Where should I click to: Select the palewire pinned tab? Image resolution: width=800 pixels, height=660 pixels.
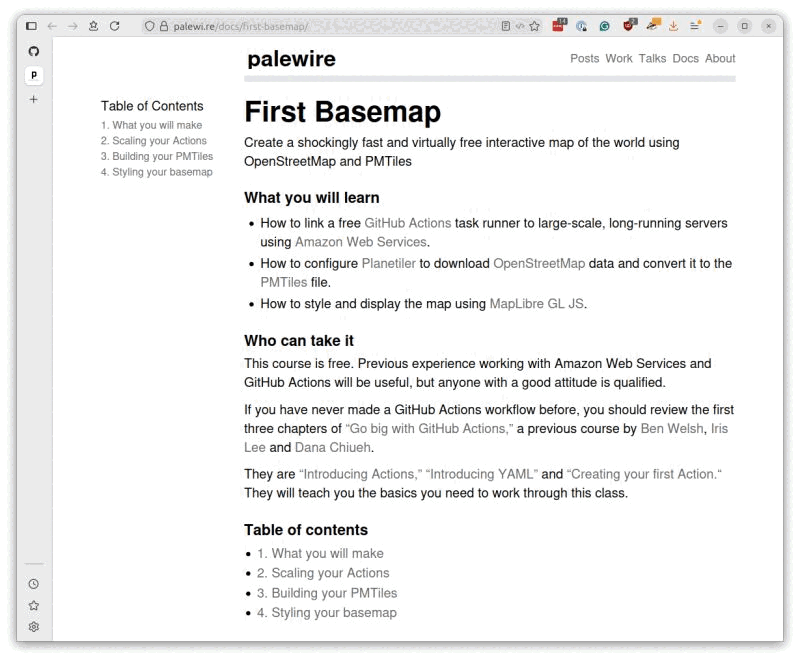coord(34,75)
